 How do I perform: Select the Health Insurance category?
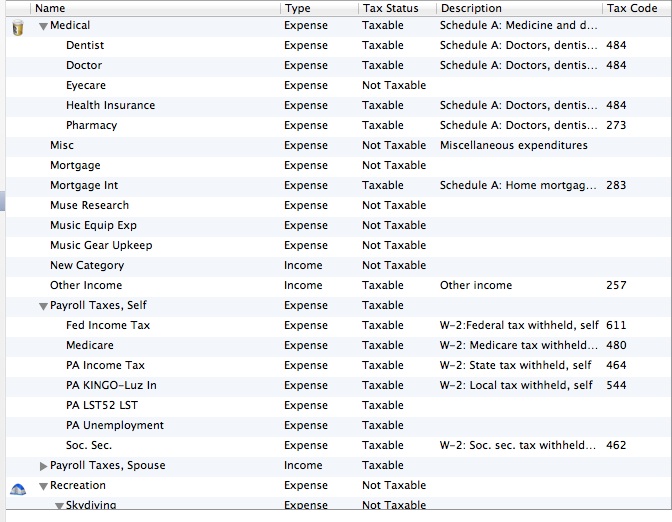(x=110, y=106)
